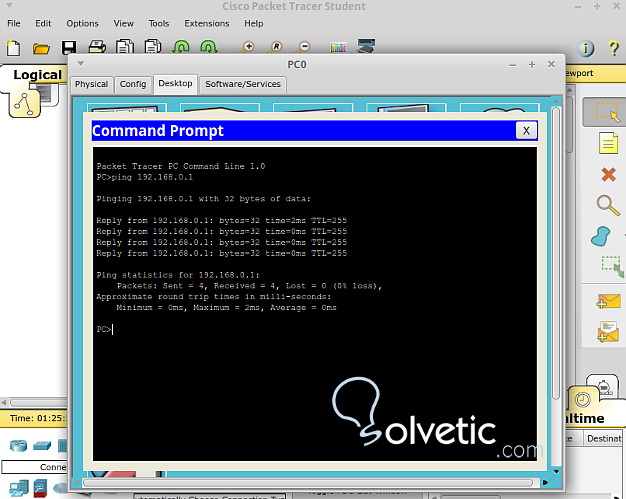Open the Options menu
Screen dimensions: 626x499
[x=82, y=24]
